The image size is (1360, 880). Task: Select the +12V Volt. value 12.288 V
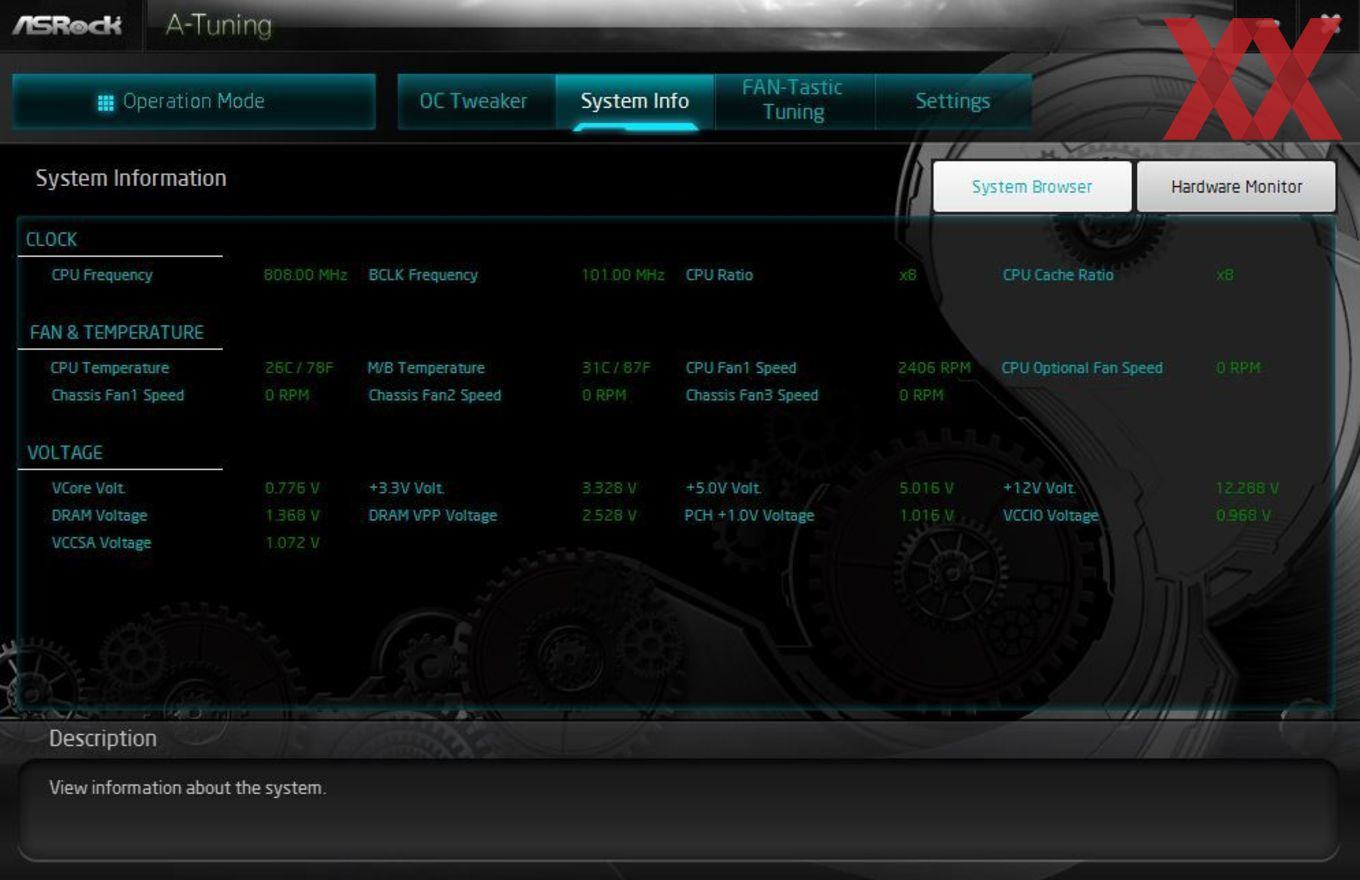pos(1247,489)
